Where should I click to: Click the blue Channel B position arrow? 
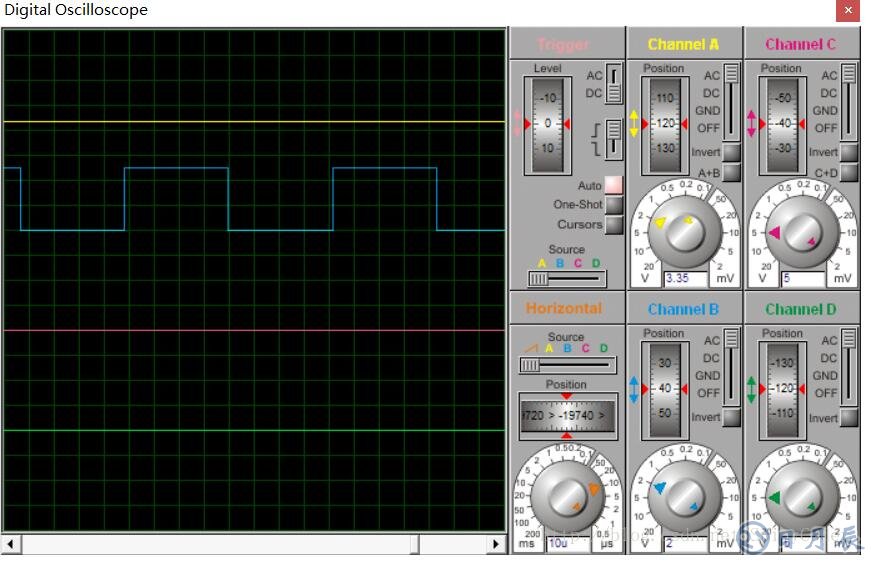coord(633,388)
